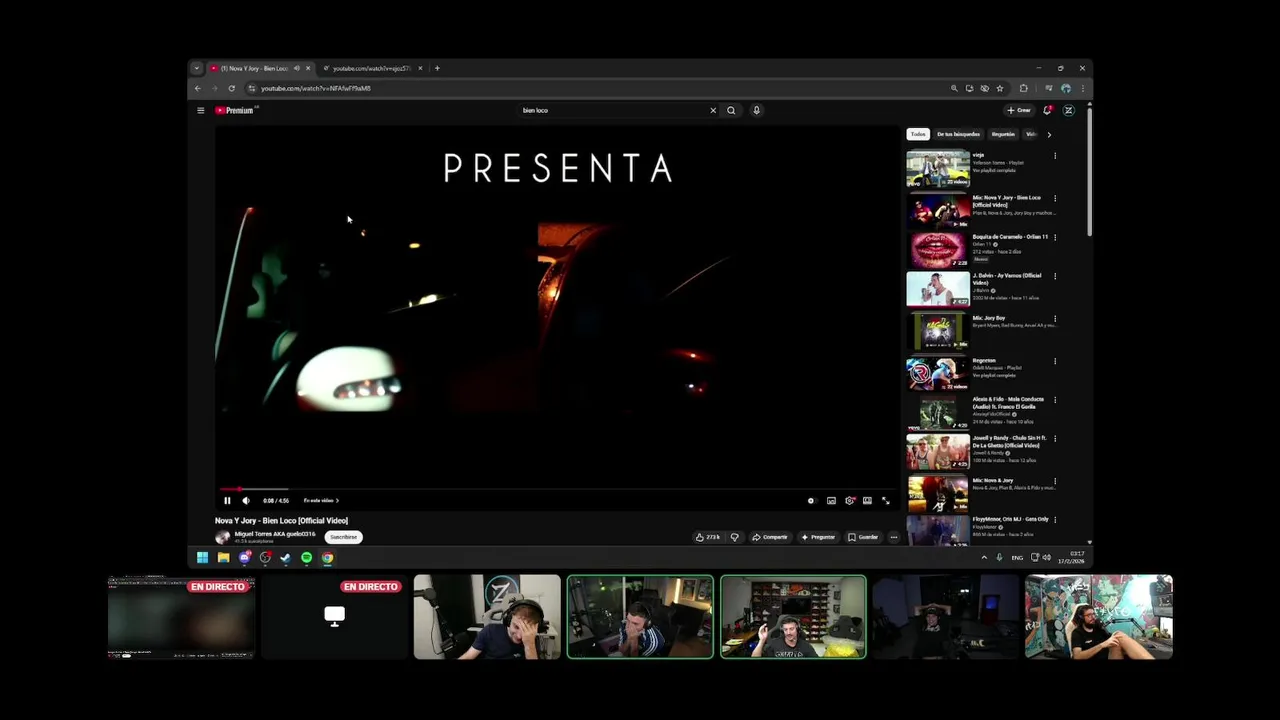
Task: Clear the search field with the X
Action: click(x=713, y=110)
